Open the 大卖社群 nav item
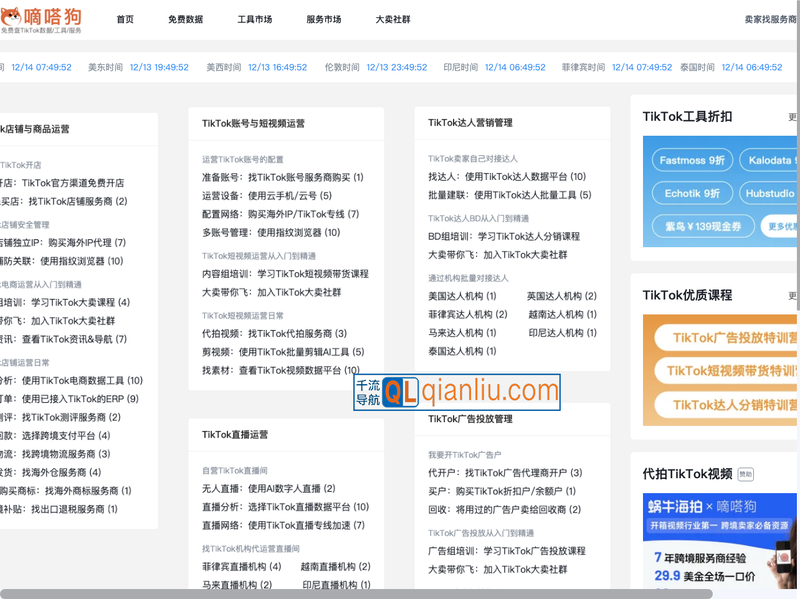800x599 pixels. pyautogui.click(x=392, y=19)
